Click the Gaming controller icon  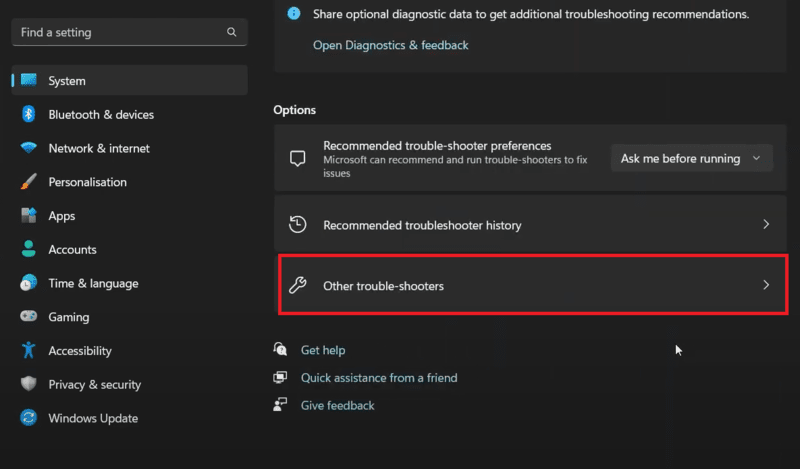click(x=29, y=317)
